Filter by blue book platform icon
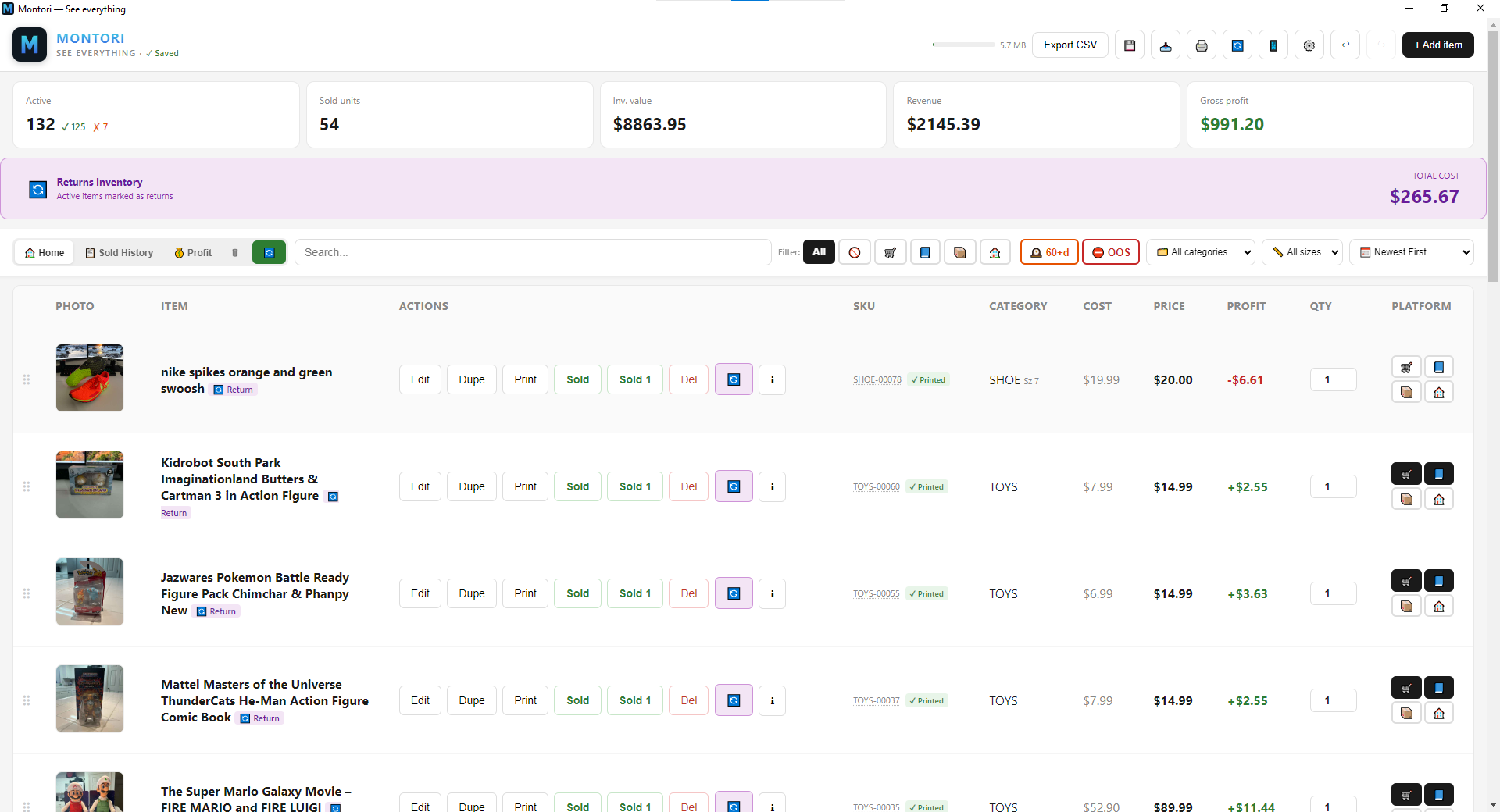Viewport: 1500px width, 812px height. pyautogui.click(x=925, y=252)
